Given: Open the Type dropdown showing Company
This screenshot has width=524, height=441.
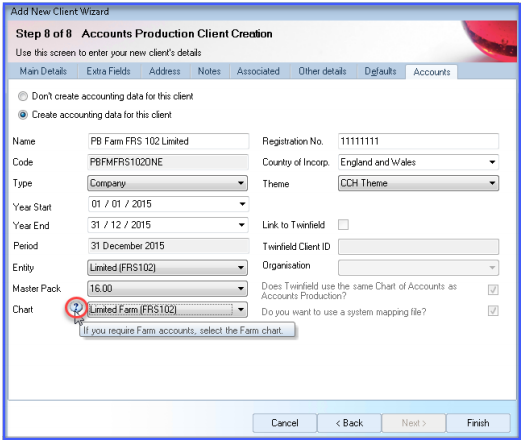Looking at the screenshot, I should click(168, 183).
